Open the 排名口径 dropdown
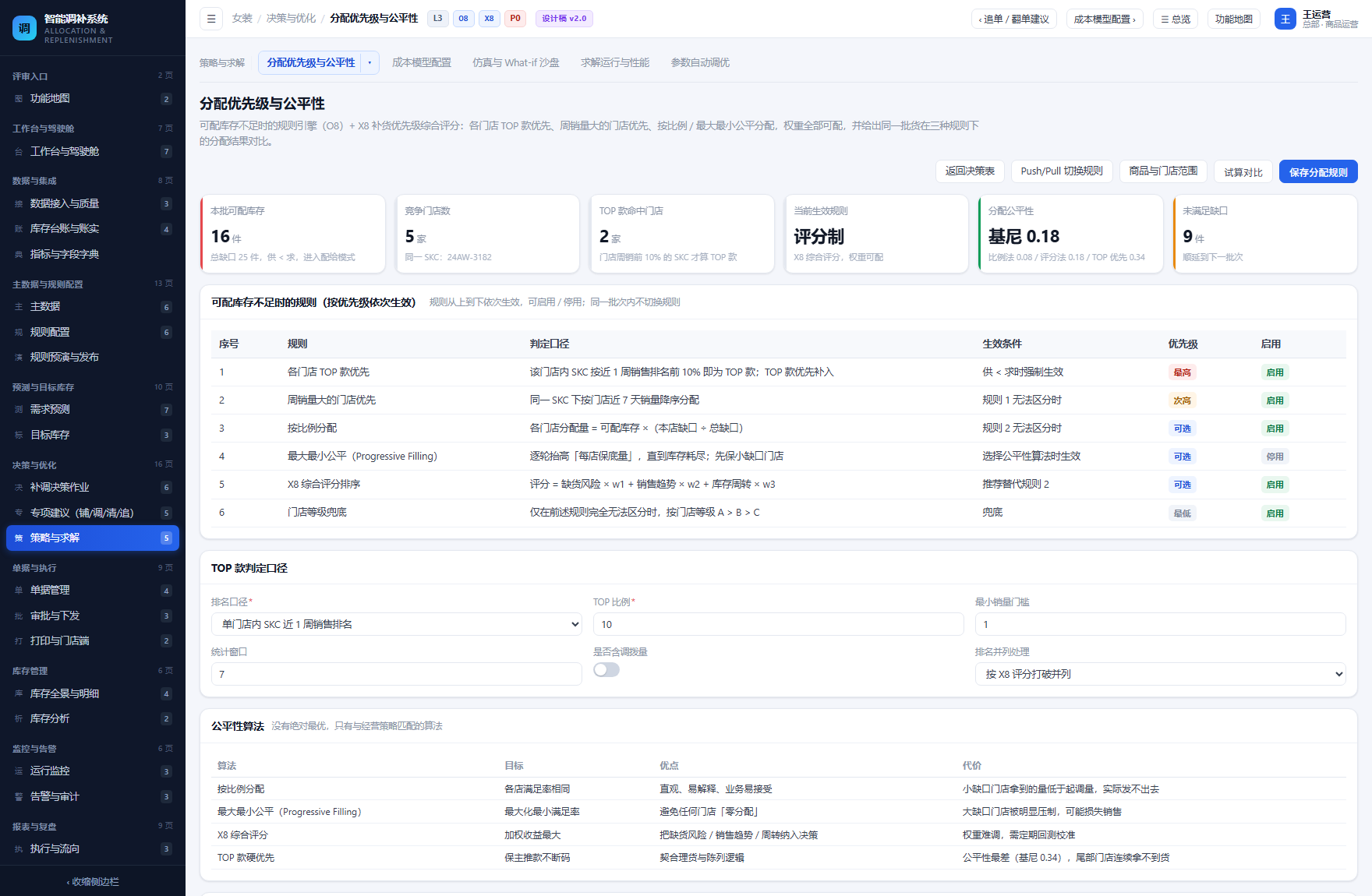 click(397, 624)
